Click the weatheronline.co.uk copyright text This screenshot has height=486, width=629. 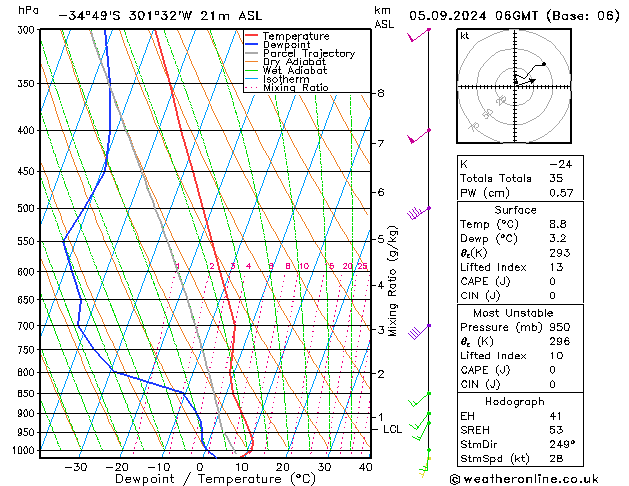[x=524, y=479]
